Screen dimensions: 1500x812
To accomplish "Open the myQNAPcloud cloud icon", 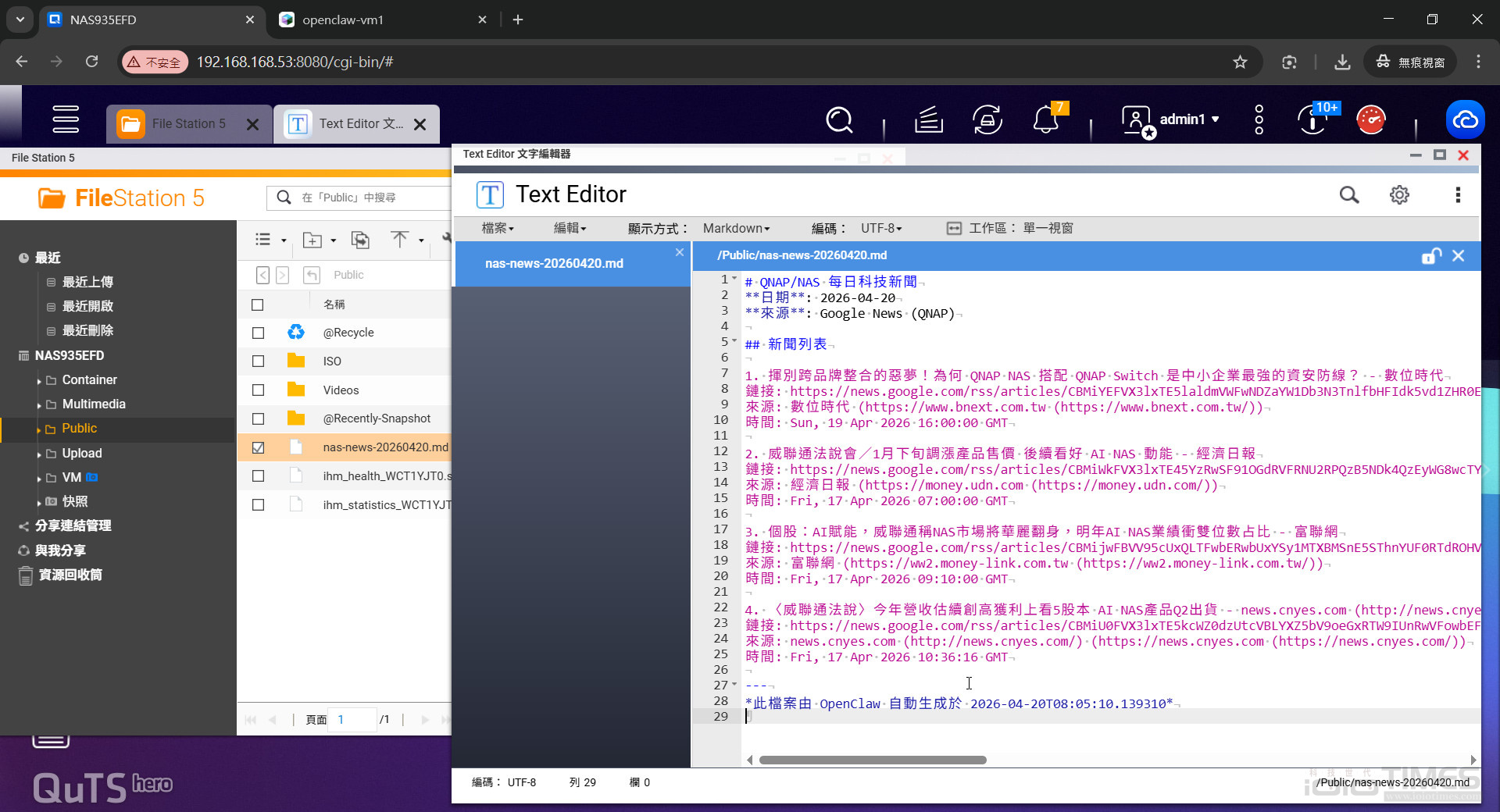I will tap(1465, 120).
